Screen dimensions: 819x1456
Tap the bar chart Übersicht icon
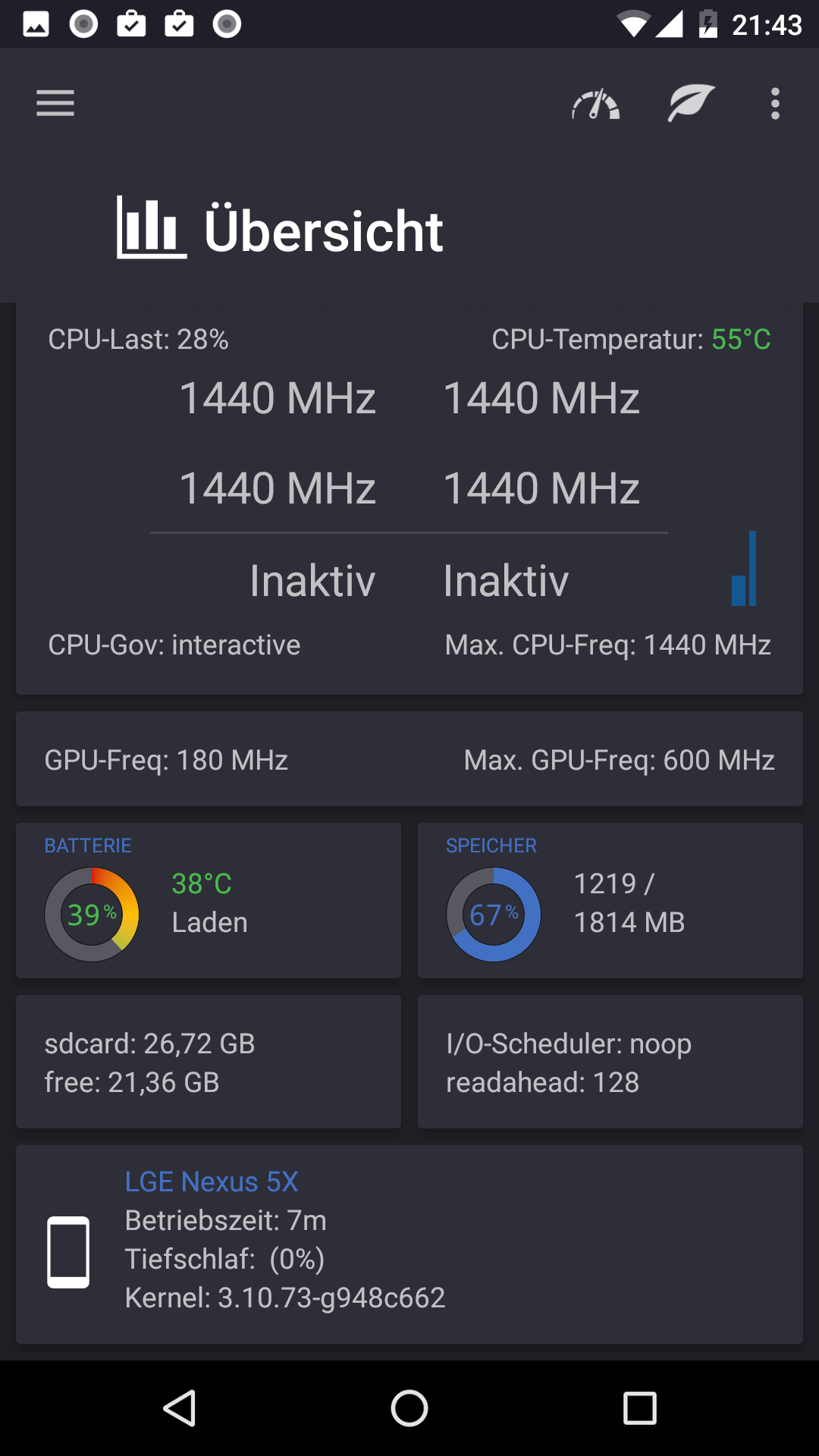(151, 227)
